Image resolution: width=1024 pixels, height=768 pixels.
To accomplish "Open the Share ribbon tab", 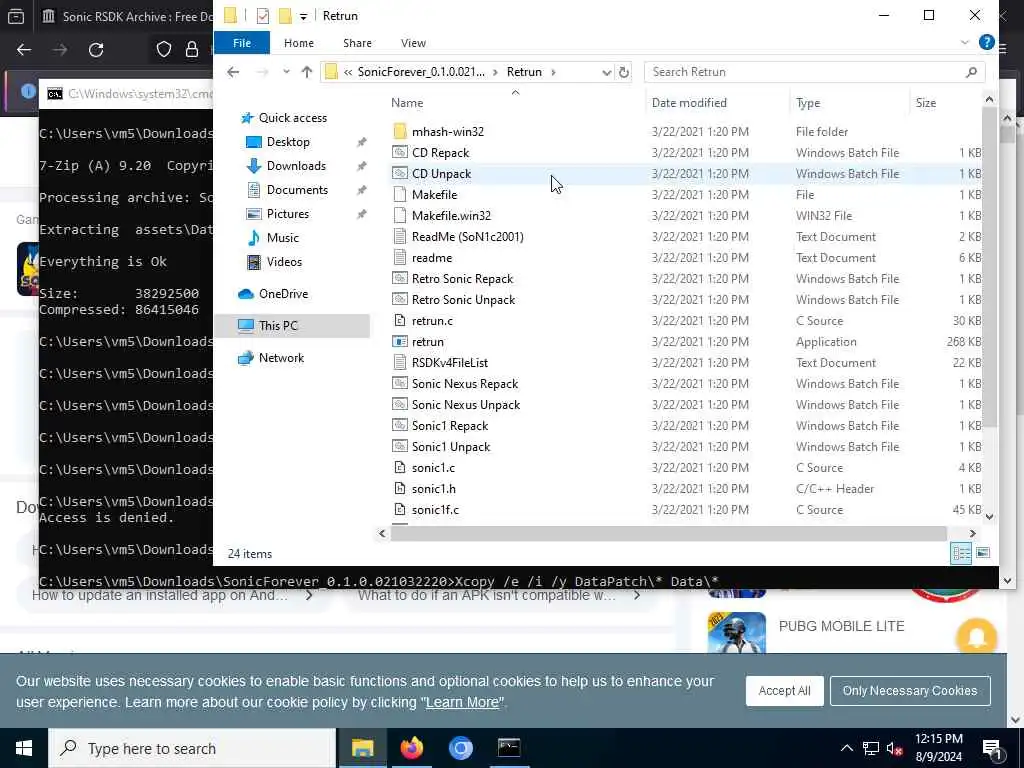I will (357, 42).
